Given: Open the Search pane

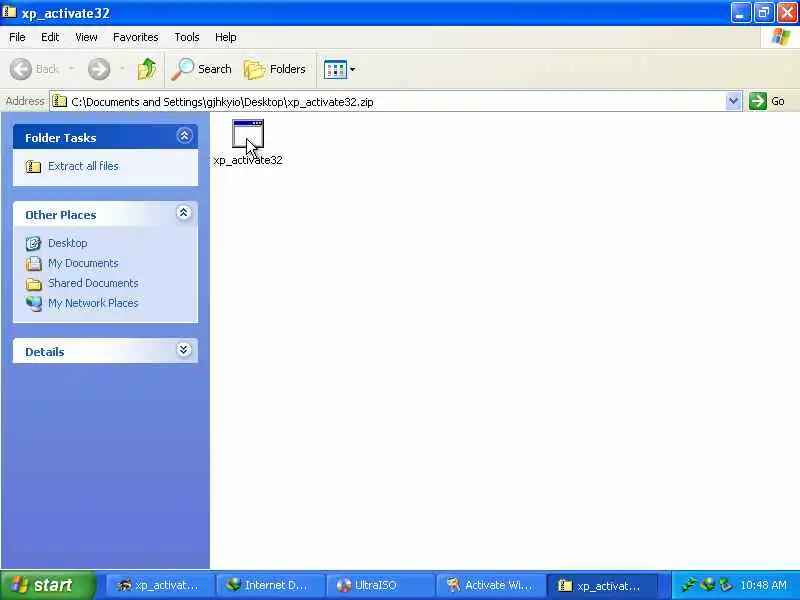Looking at the screenshot, I should coord(202,69).
